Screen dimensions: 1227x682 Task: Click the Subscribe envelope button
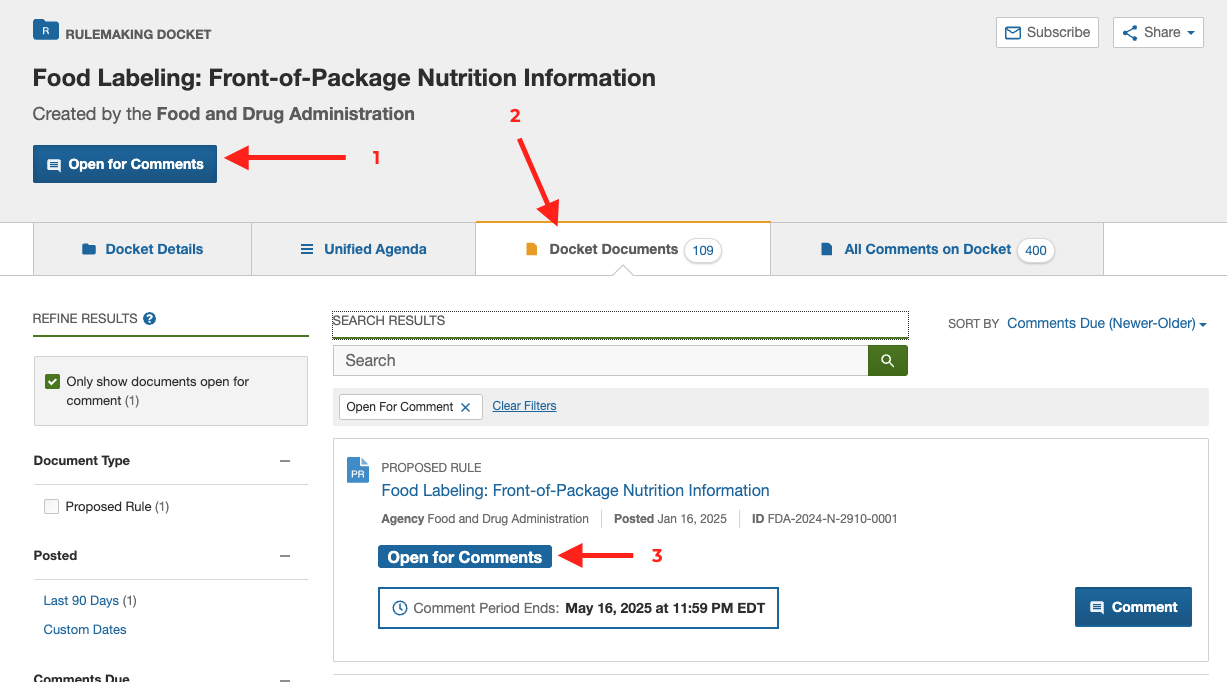pyautogui.click(x=1047, y=32)
